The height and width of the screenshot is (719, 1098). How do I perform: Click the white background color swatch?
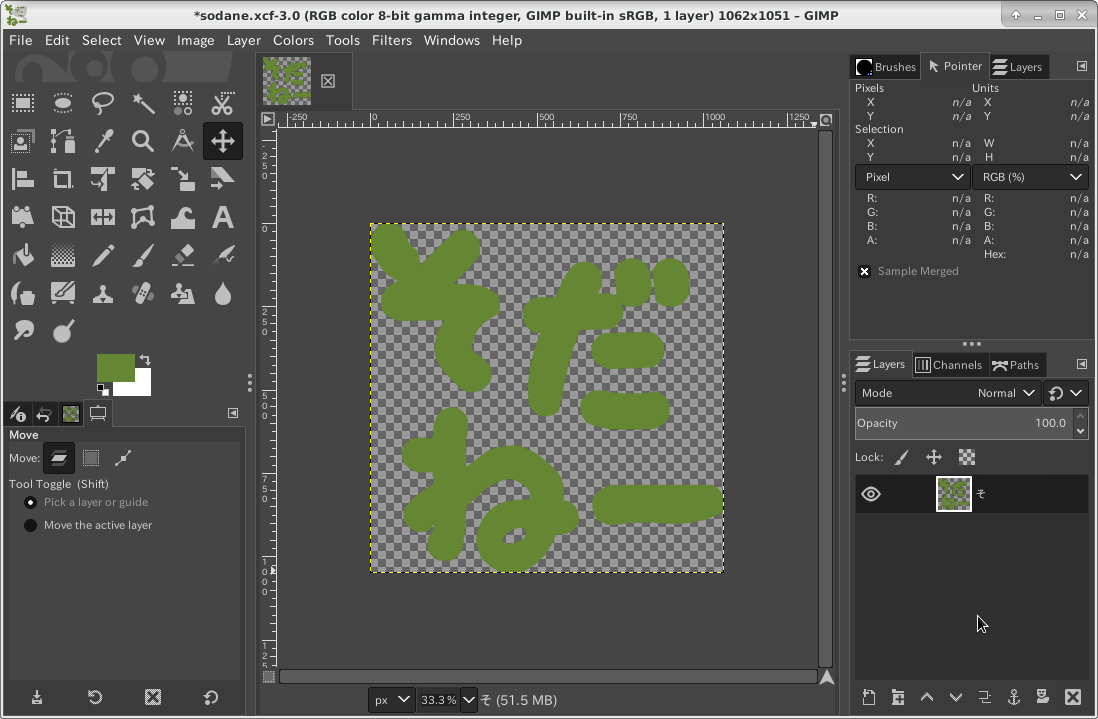click(x=140, y=387)
